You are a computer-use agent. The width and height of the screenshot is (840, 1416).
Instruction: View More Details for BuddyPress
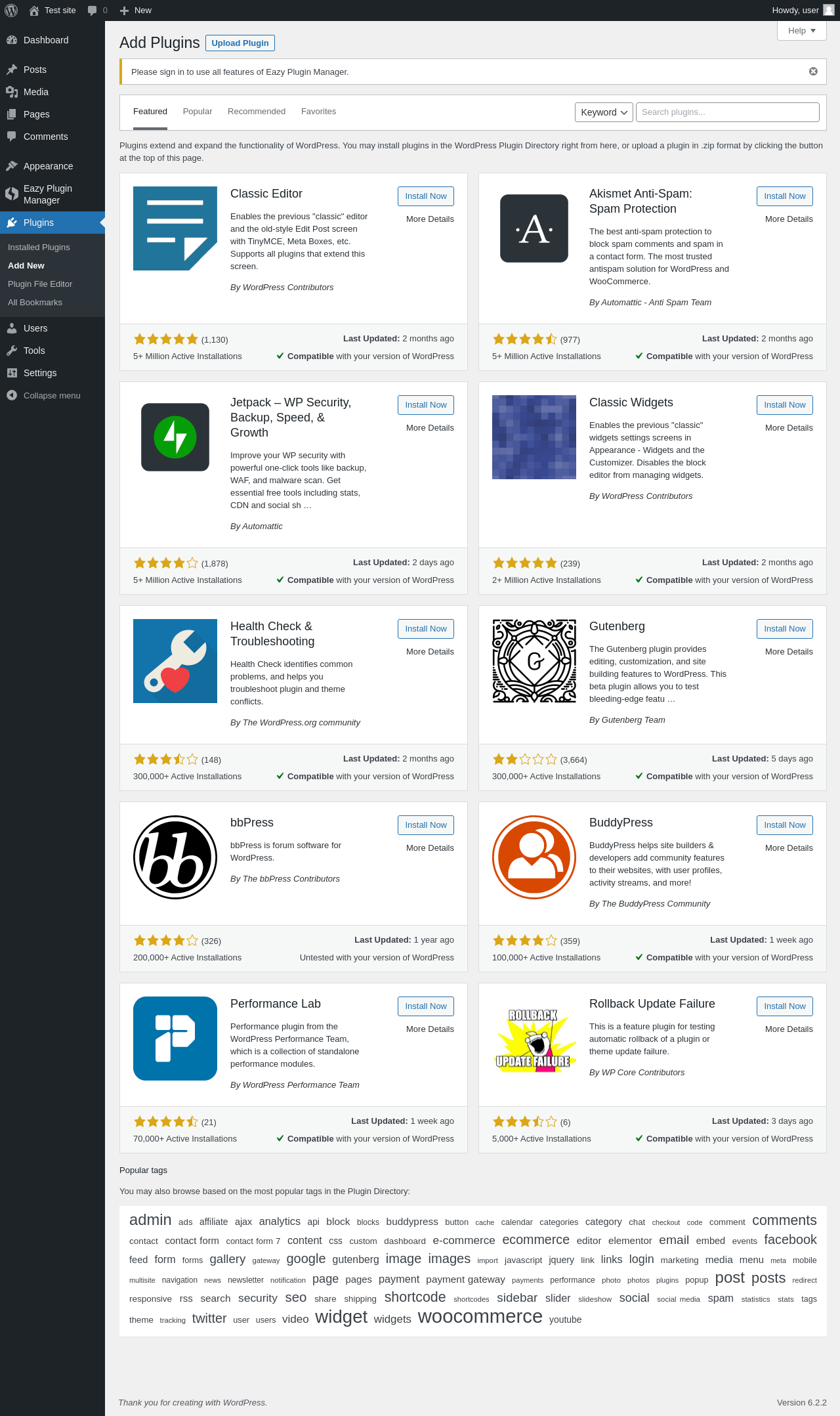[x=789, y=848]
